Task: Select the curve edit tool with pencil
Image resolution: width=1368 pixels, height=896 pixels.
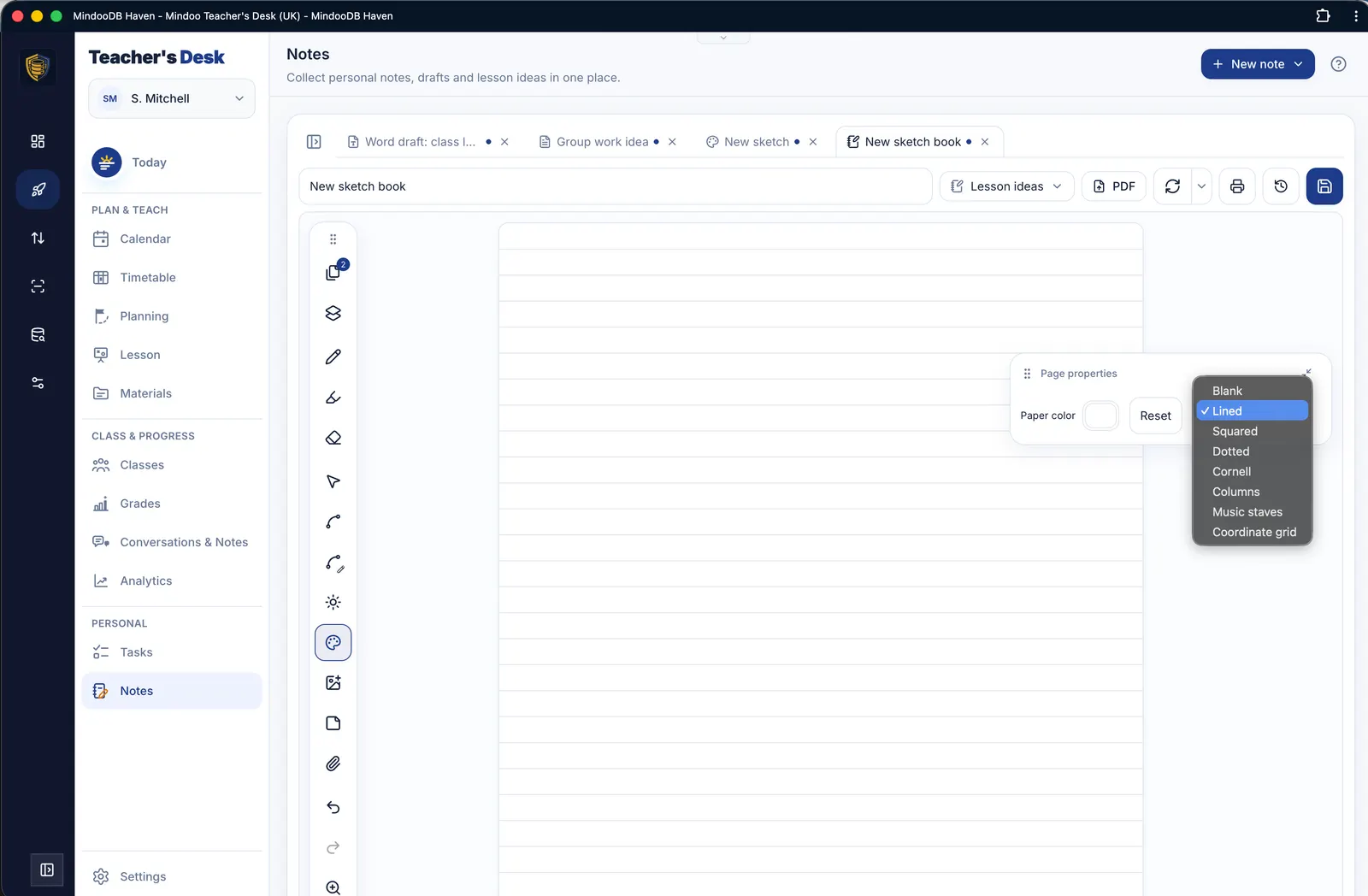Action: [333, 563]
